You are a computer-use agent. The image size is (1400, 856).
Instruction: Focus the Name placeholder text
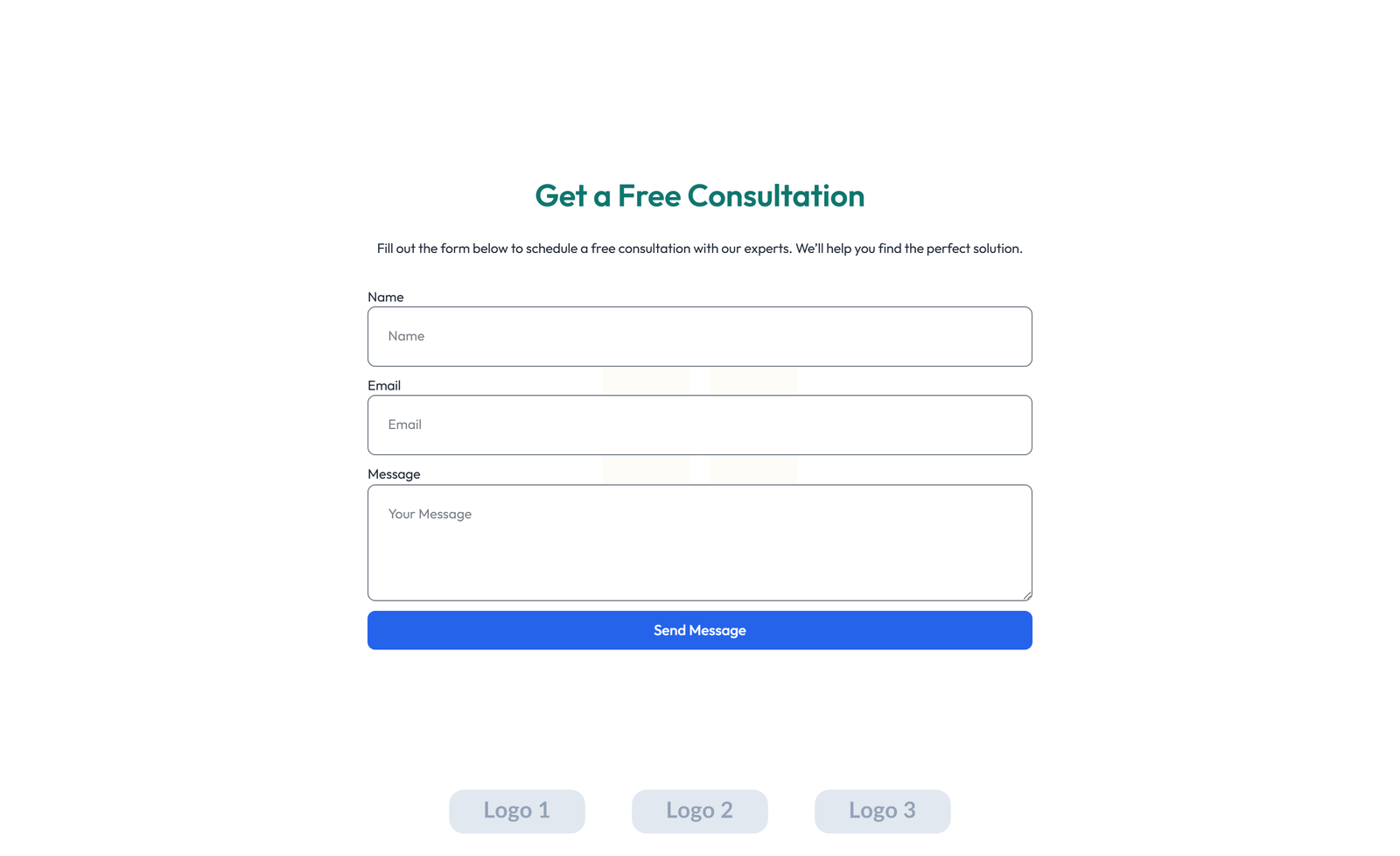click(x=406, y=335)
